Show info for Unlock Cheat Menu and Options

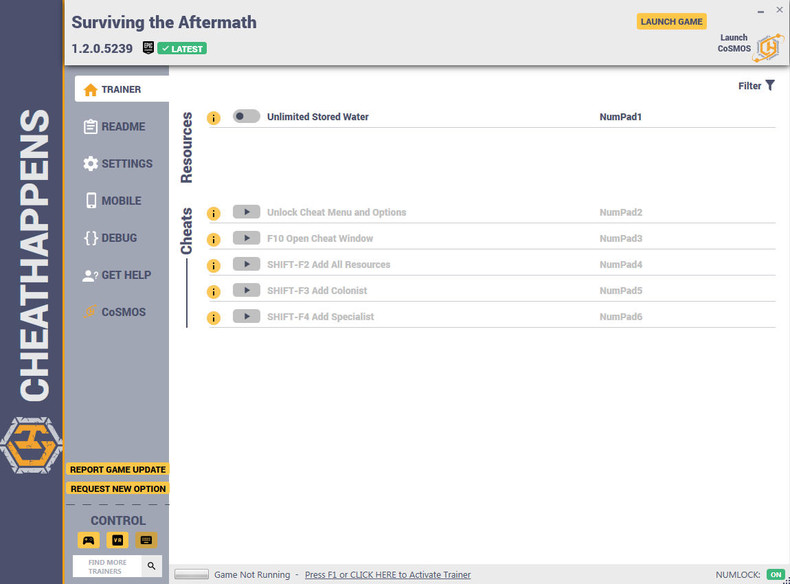click(x=214, y=214)
